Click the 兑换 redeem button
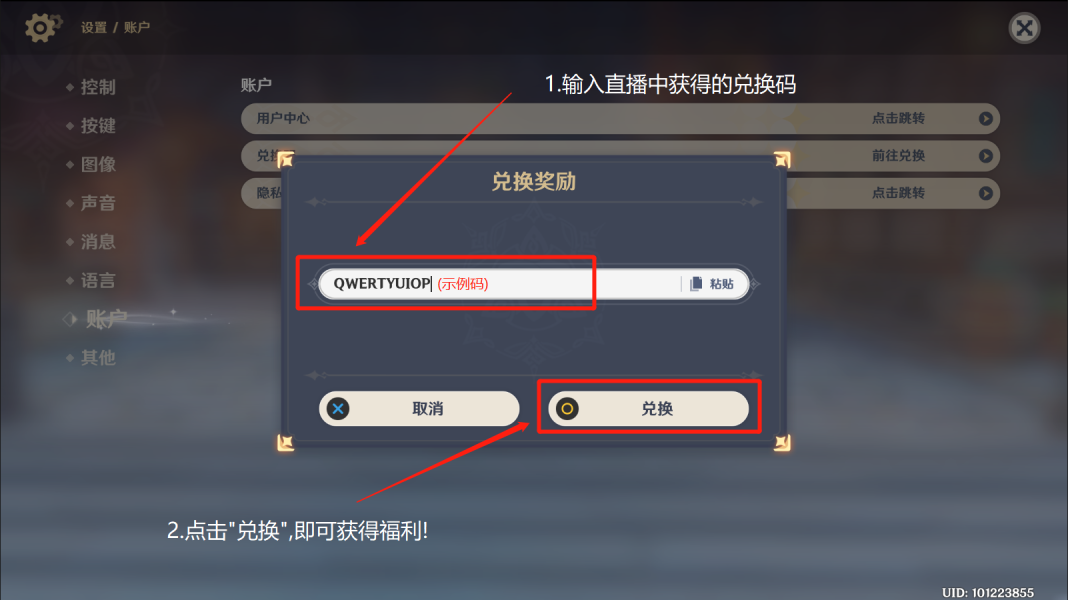1068x600 pixels. (x=648, y=409)
